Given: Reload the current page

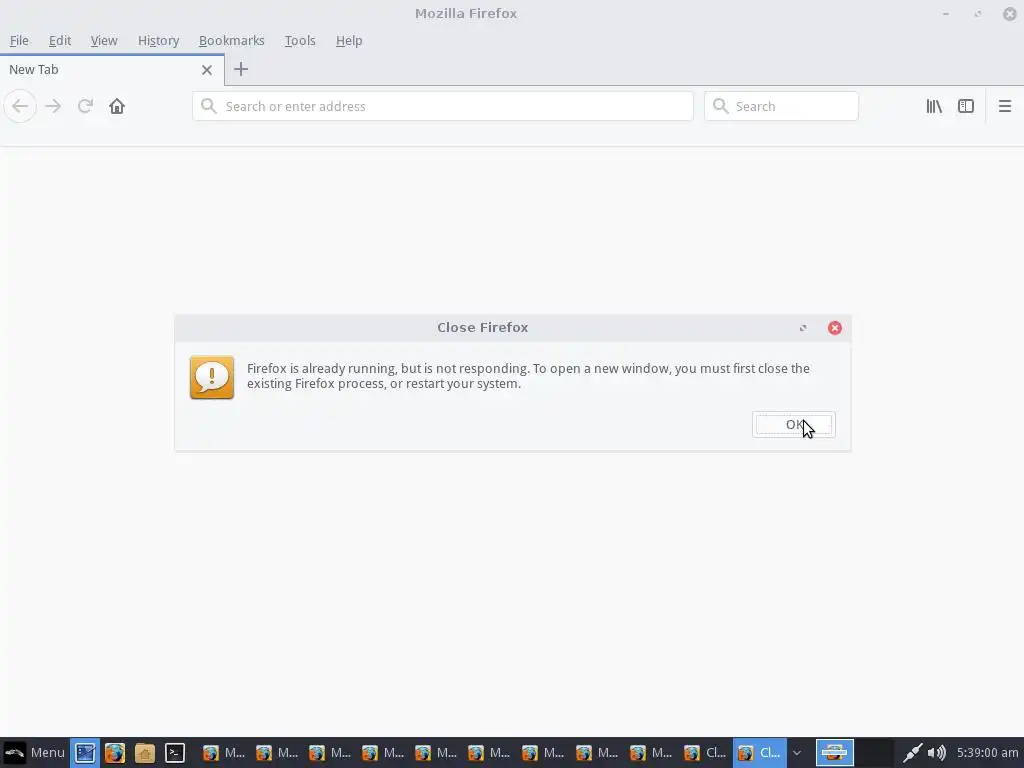Looking at the screenshot, I should pyautogui.click(x=85, y=106).
